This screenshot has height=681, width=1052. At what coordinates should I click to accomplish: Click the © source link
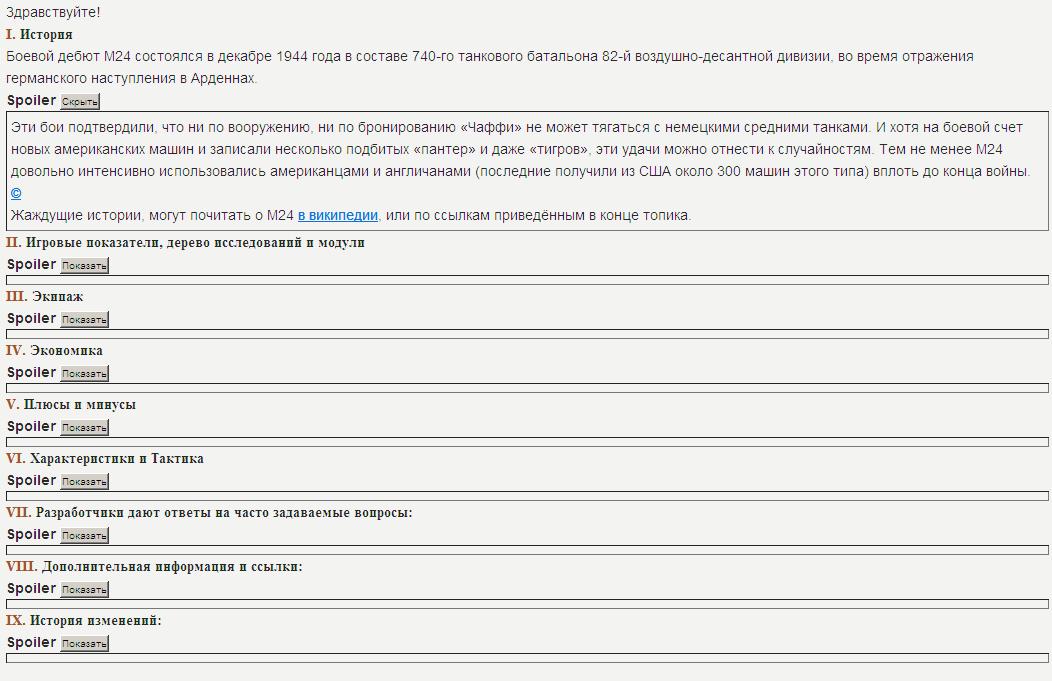[x=16, y=193]
